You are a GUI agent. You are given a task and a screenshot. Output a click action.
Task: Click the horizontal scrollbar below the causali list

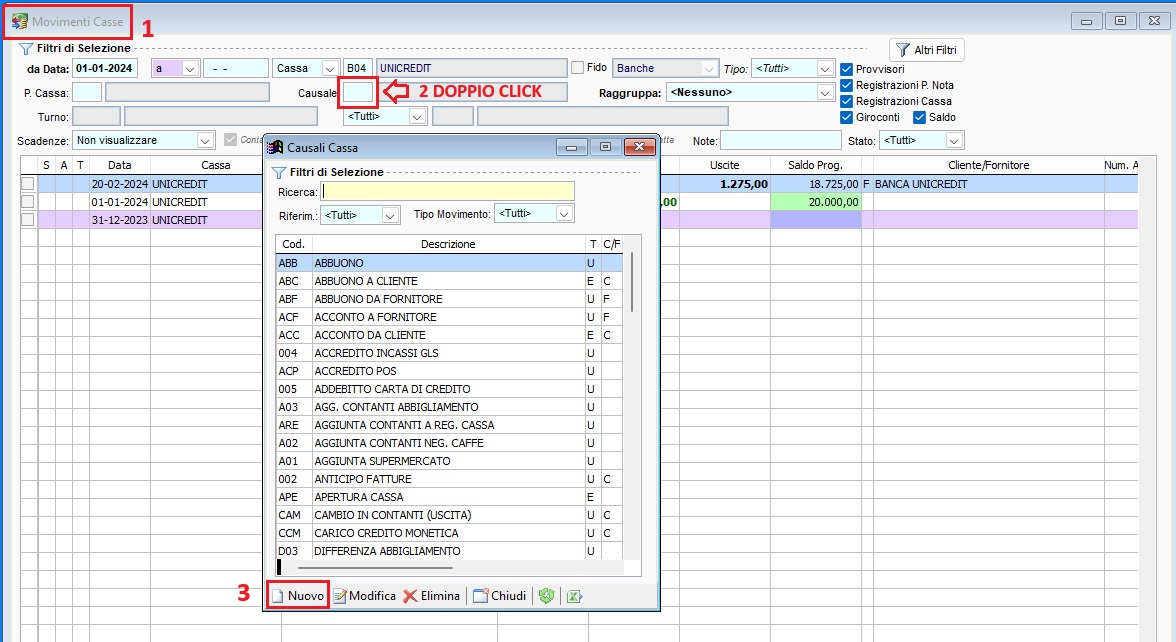click(450, 567)
